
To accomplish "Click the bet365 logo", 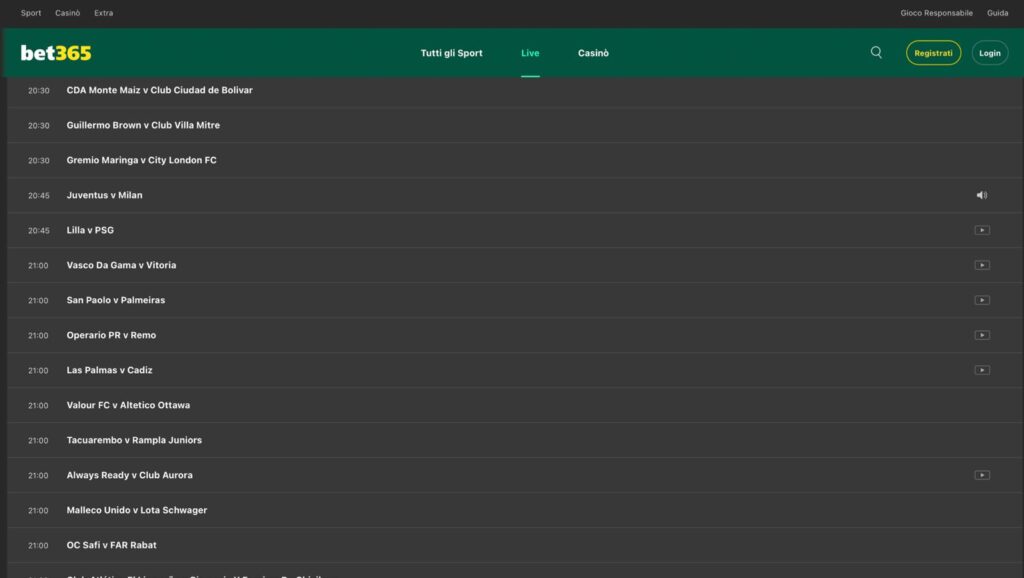I will 56,53.
